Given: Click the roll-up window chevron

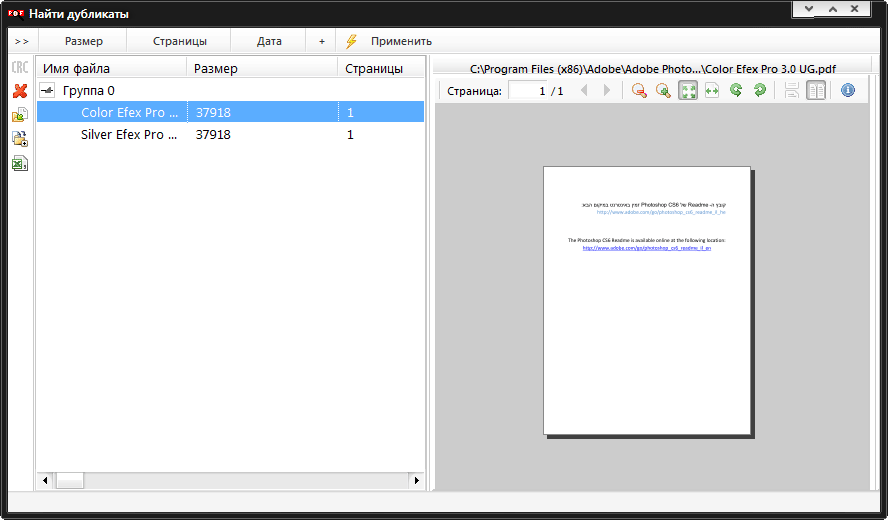Looking at the screenshot, I should pos(832,8).
